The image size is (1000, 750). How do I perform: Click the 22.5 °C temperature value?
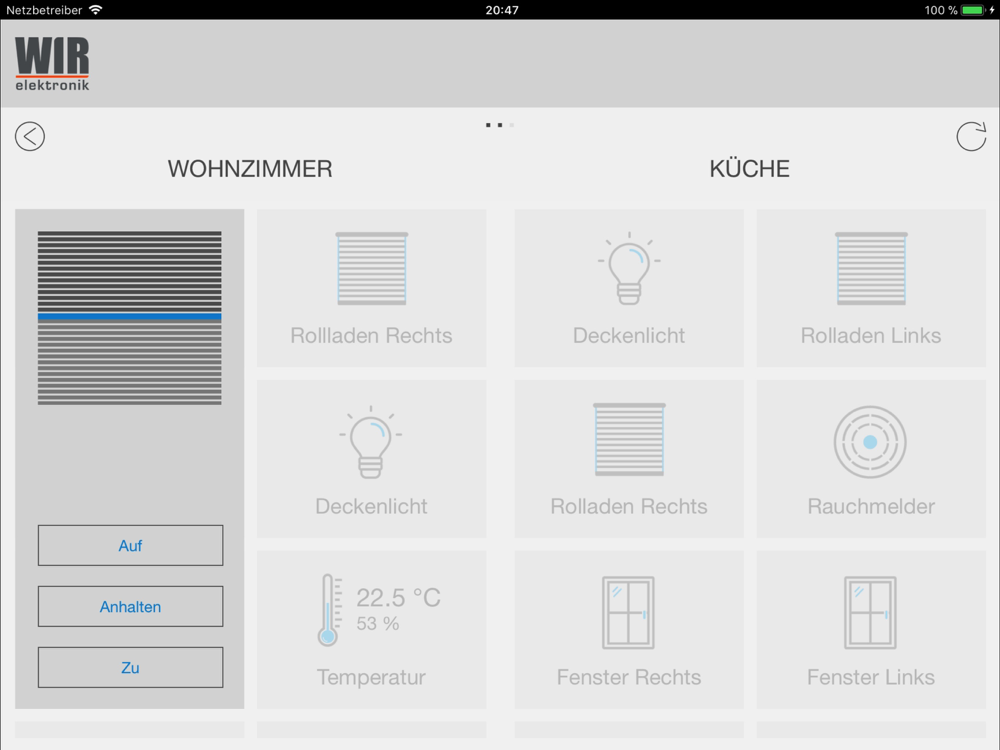pos(399,598)
